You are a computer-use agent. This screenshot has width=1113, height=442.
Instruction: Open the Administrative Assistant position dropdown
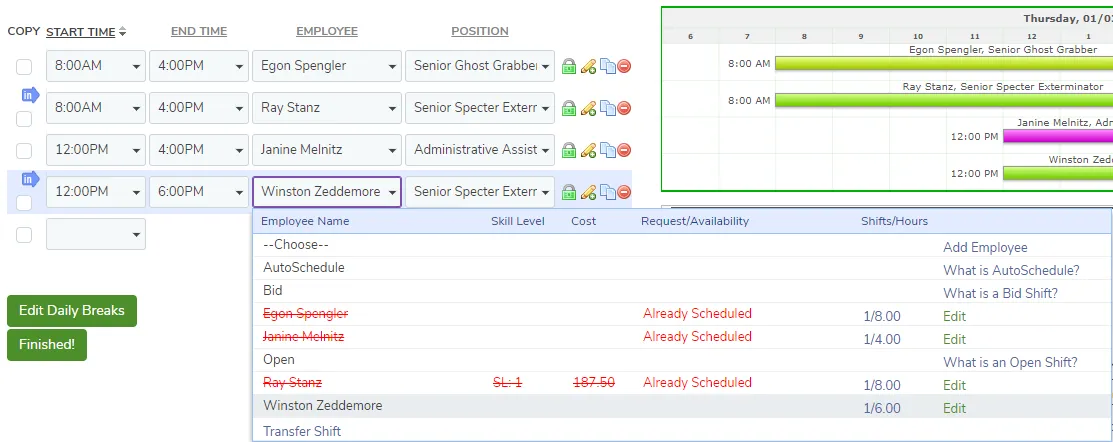coord(480,150)
